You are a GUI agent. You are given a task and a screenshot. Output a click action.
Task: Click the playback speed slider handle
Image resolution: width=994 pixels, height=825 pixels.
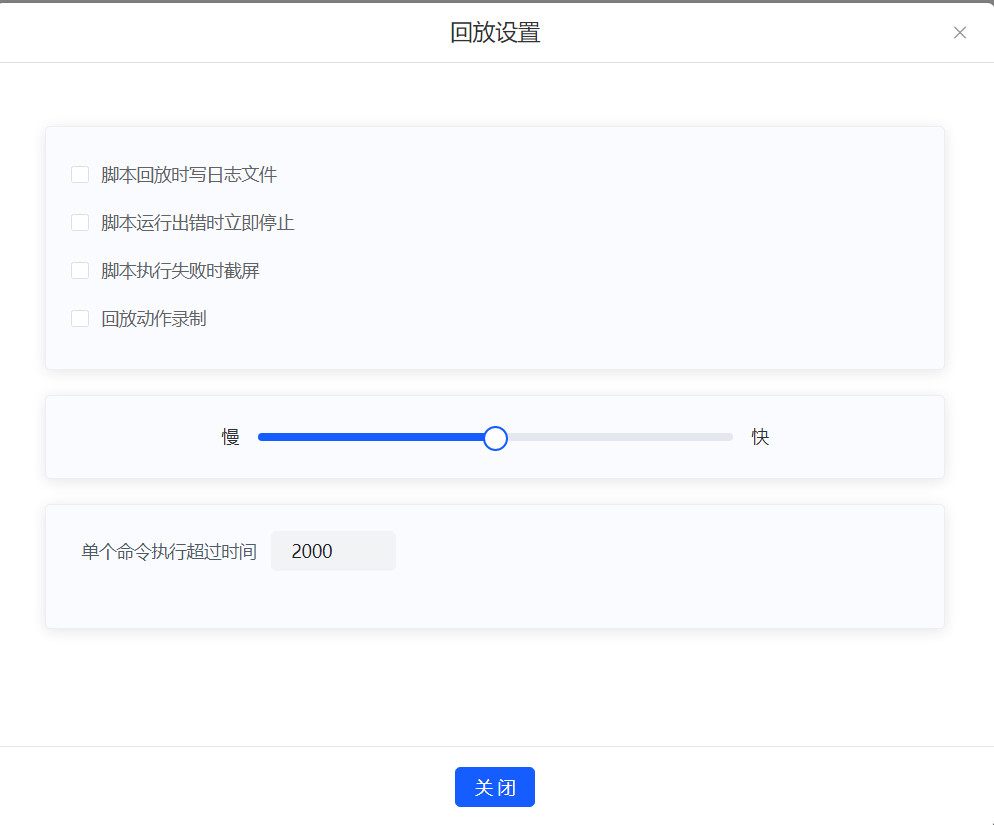coord(495,438)
